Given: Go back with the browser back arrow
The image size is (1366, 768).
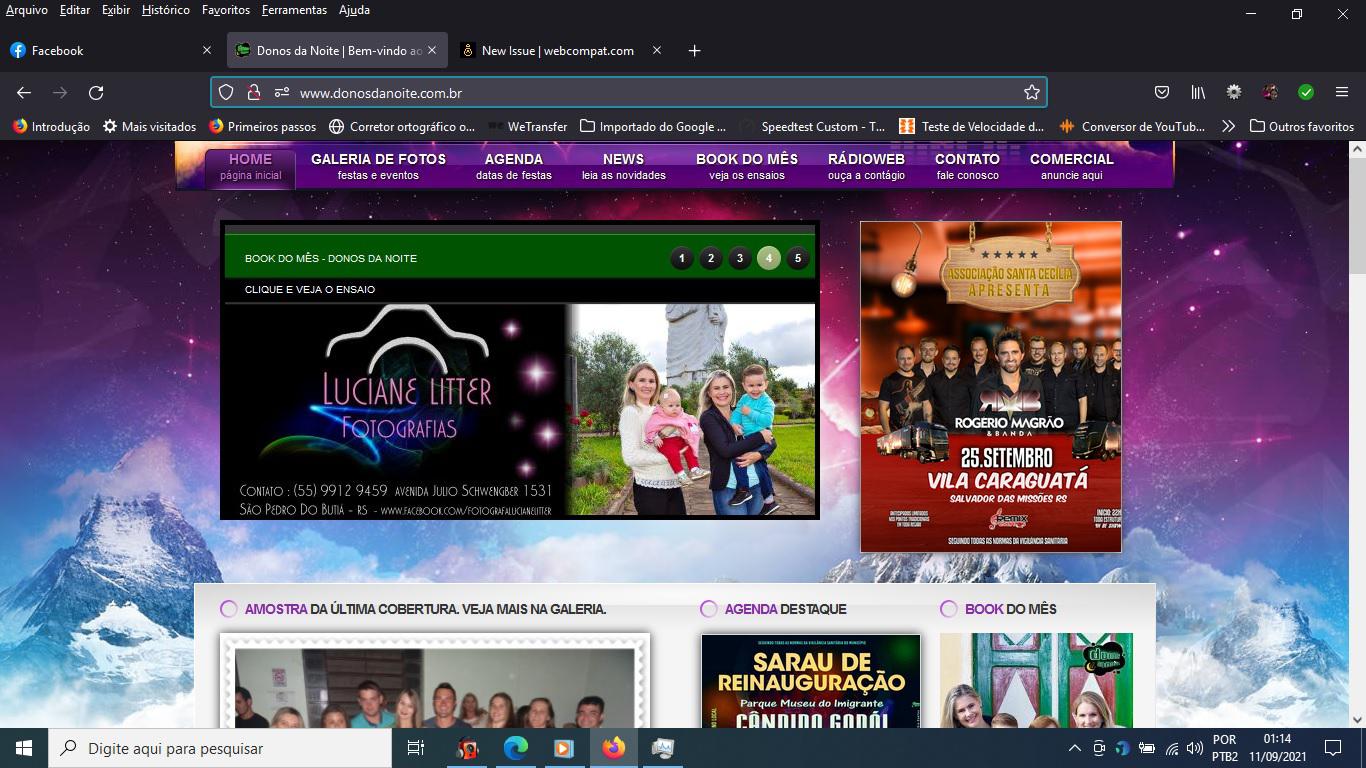Looking at the screenshot, I should pyautogui.click(x=24, y=92).
